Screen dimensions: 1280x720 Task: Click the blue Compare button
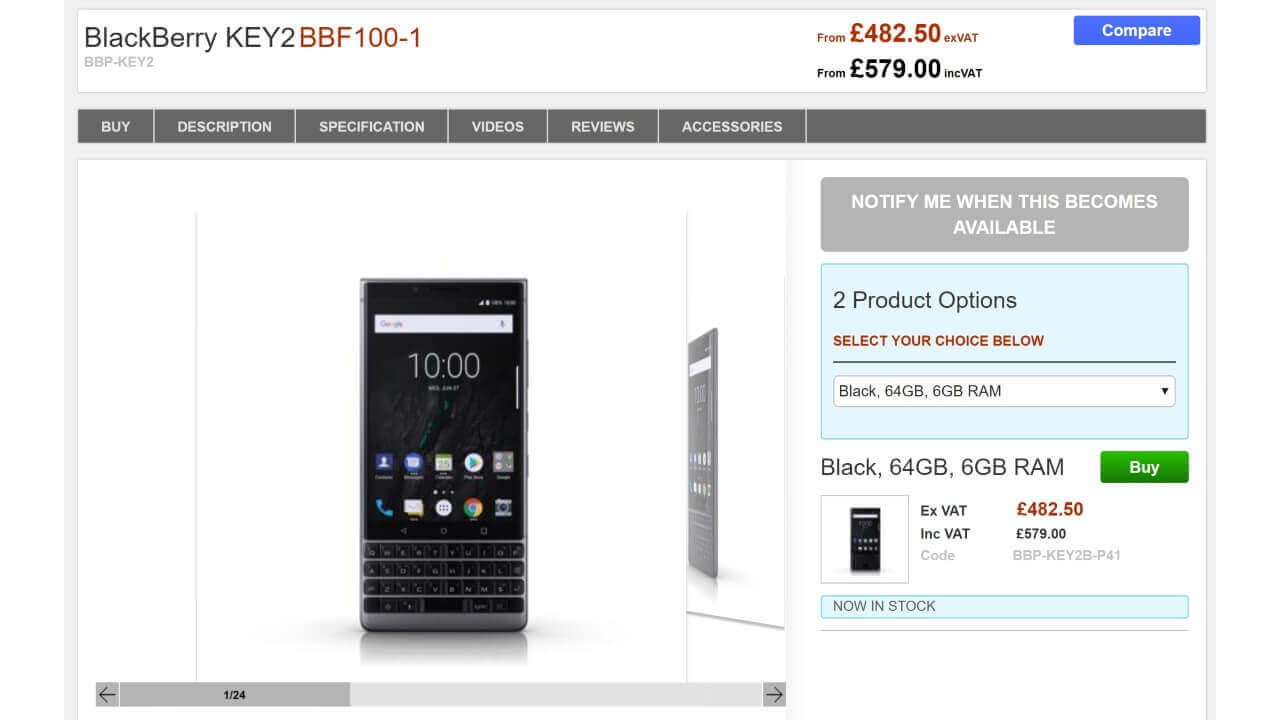click(1137, 30)
